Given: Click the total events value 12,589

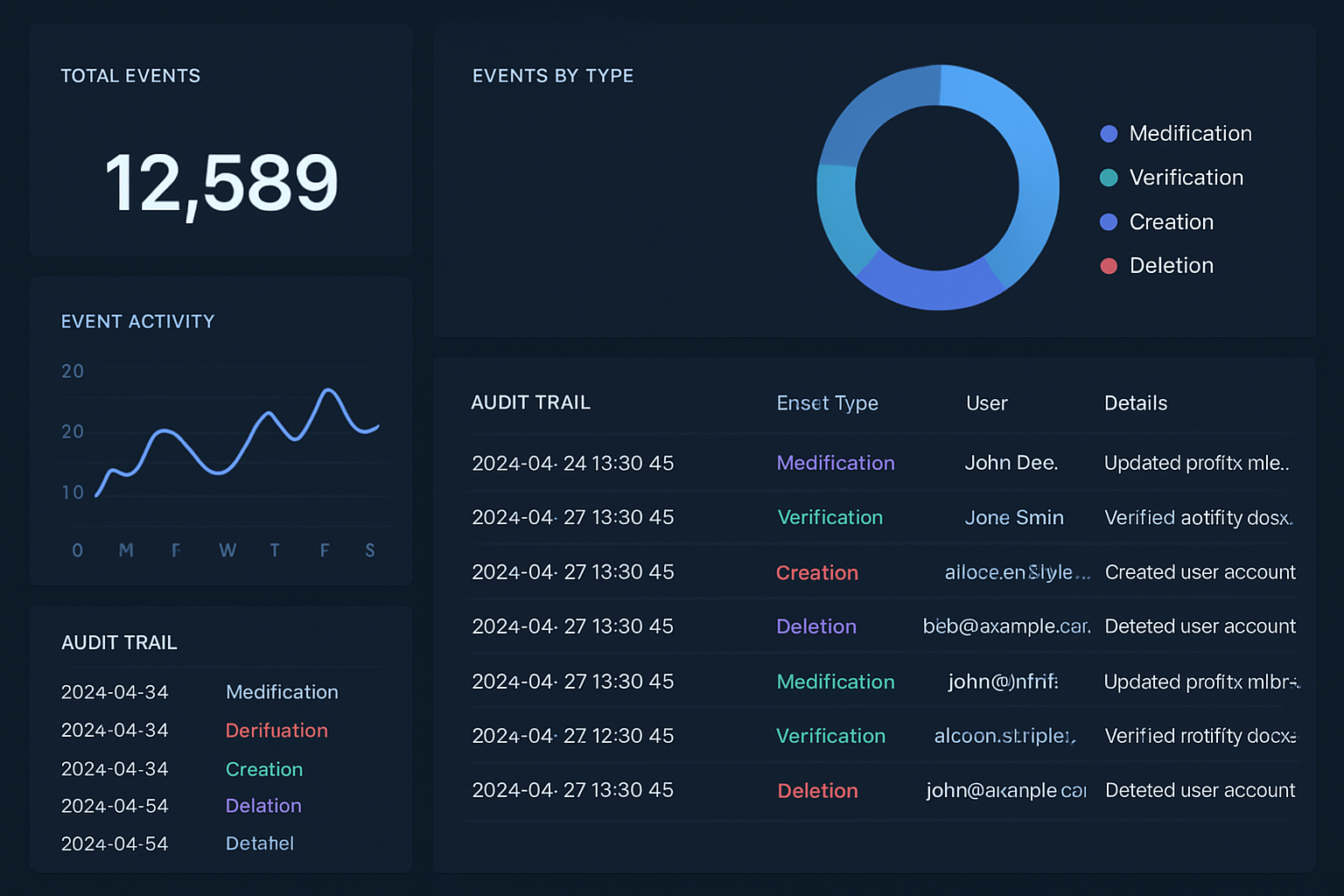Looking at the screenshot, I should point(220,181).
